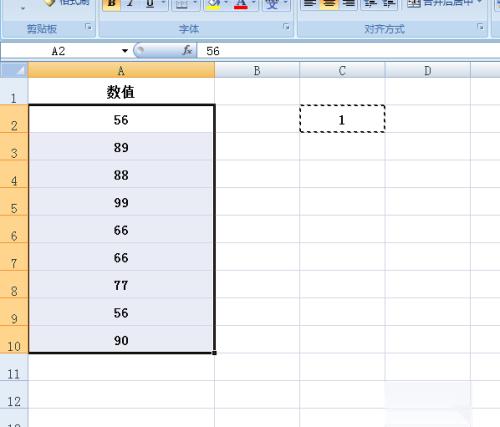This screenshot has width=500, height=427.
Task: Select cell containing 99
Action: point(121,202)
